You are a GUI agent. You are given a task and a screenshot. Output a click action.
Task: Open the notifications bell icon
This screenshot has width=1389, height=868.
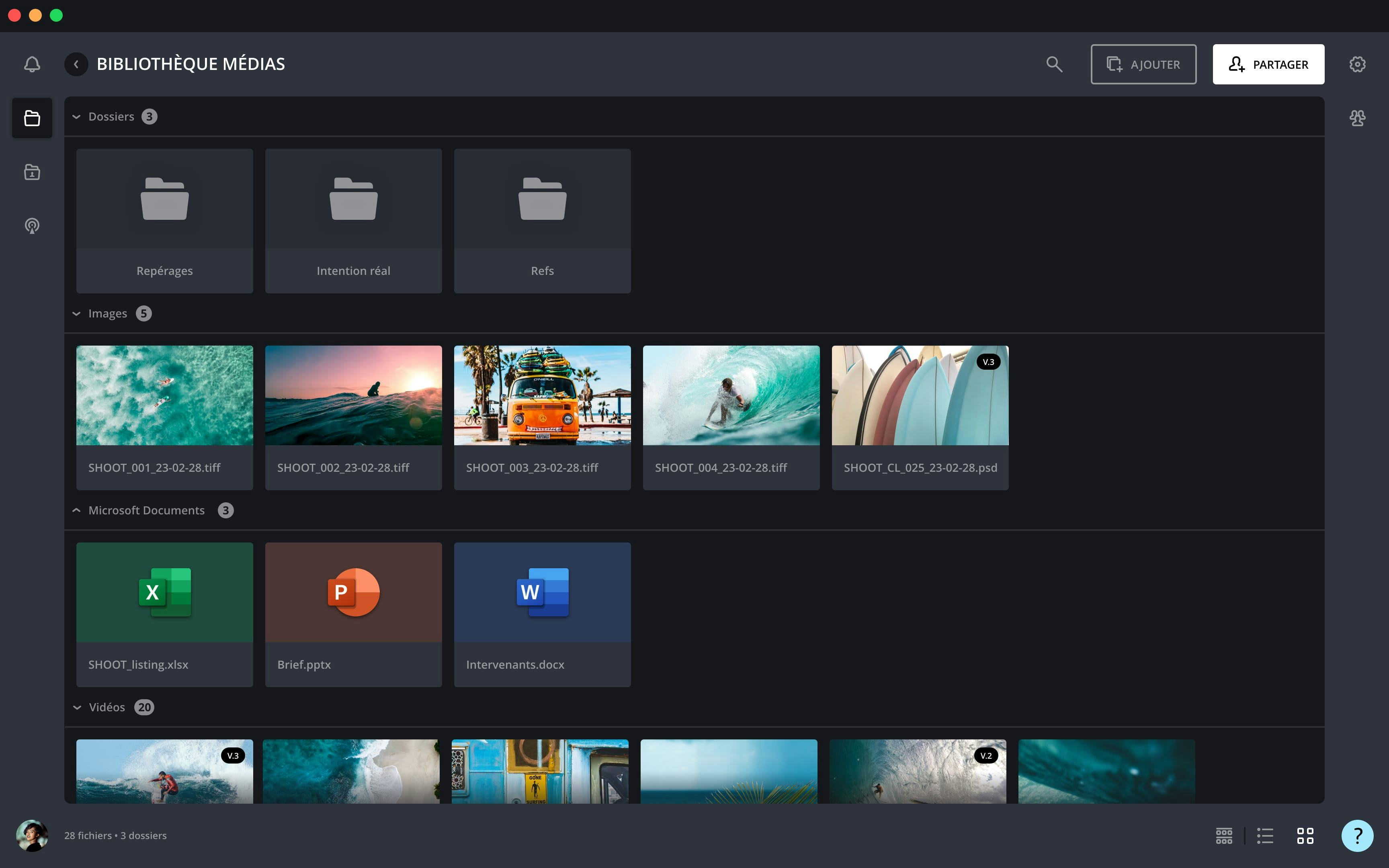tap(32, 64)
